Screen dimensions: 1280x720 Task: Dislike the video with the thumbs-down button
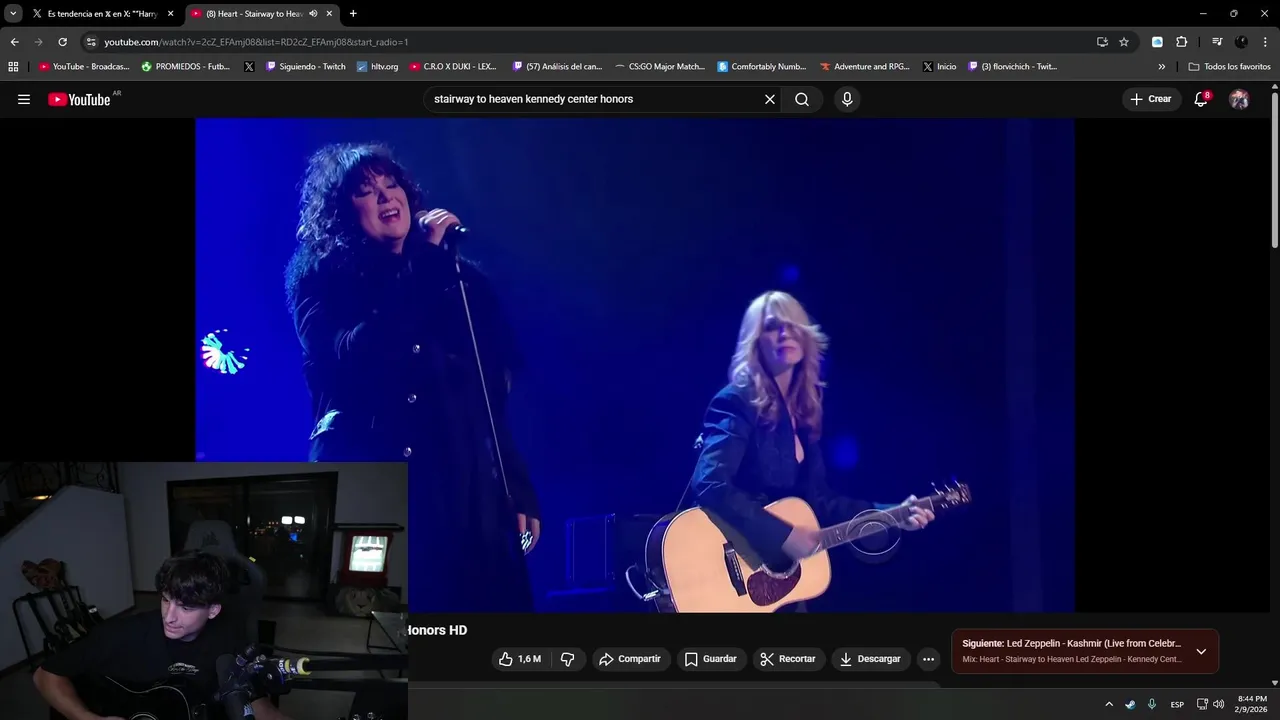[567, 659]
